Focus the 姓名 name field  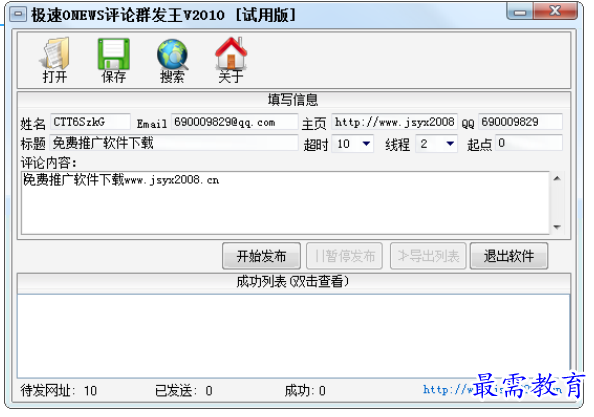(90, 122)
